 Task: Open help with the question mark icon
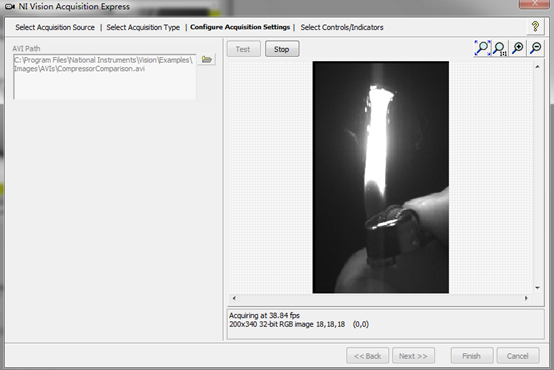pos(535,27)
